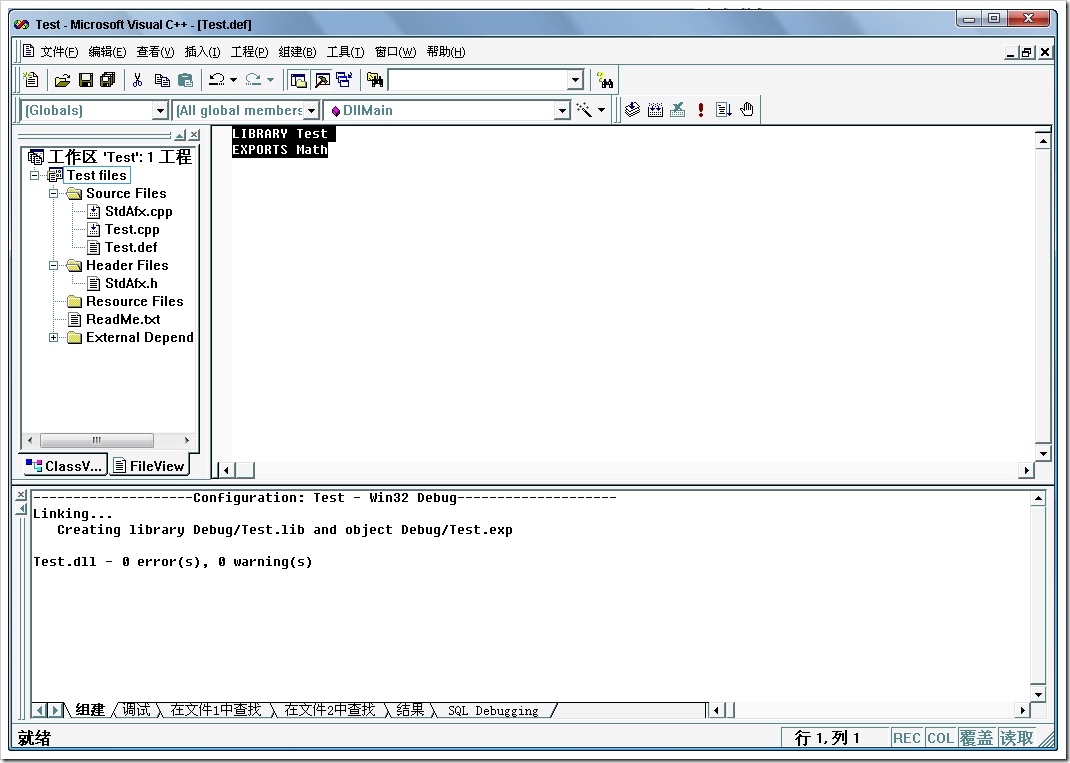Image resolution: width=1070 pixels, height=763 pixels.
Task: Open the (Globals) class dropdown
Action: (x=160, y=111)
